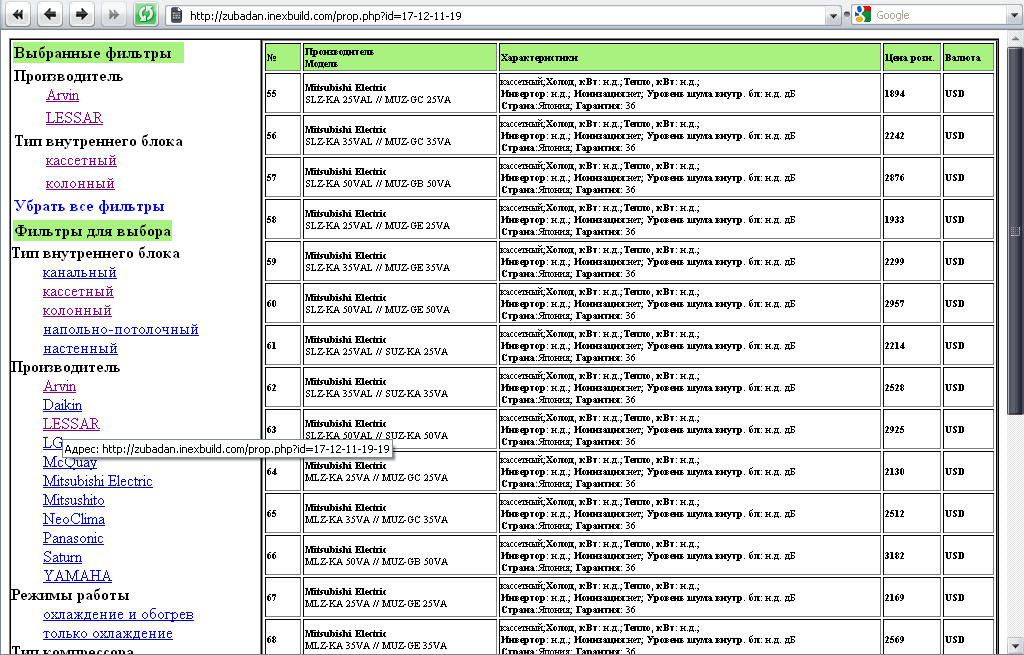Go forward with the right arrow button
Image resolution: width=1024 pixels, height=655 pixels.
(82, 14)
